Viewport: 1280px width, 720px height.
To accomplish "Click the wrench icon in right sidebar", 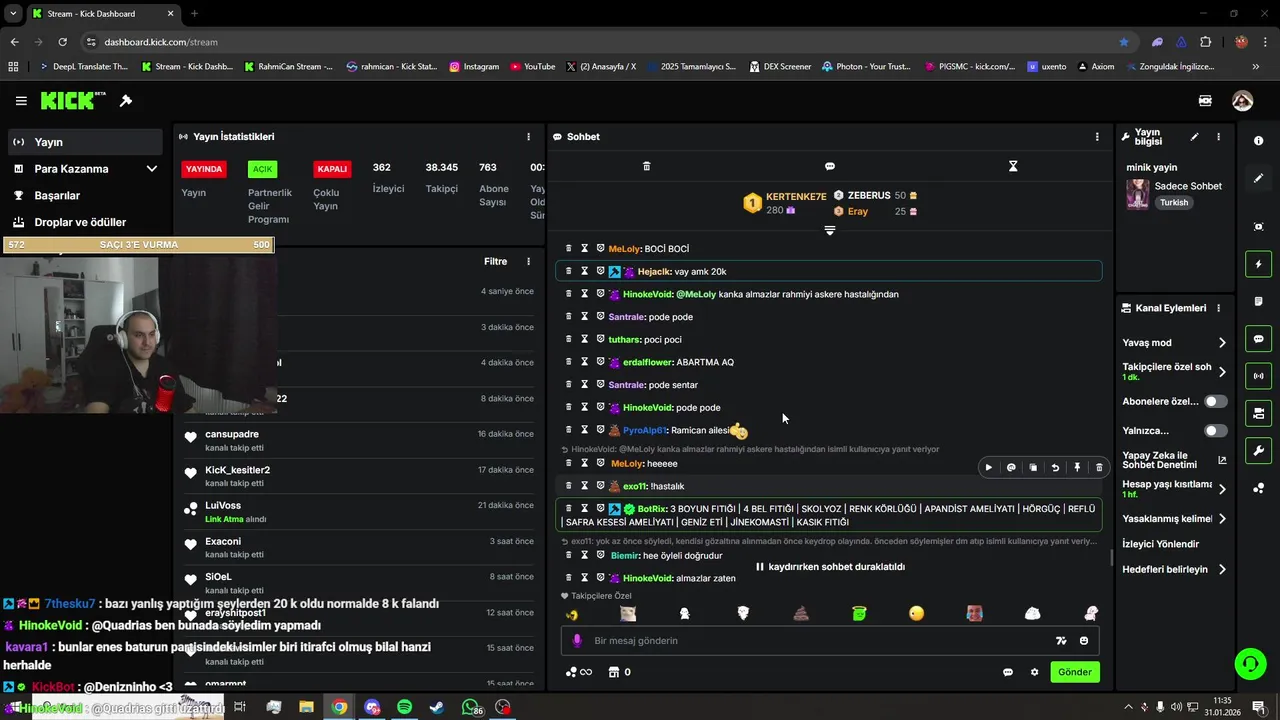I will point(1259,451).
